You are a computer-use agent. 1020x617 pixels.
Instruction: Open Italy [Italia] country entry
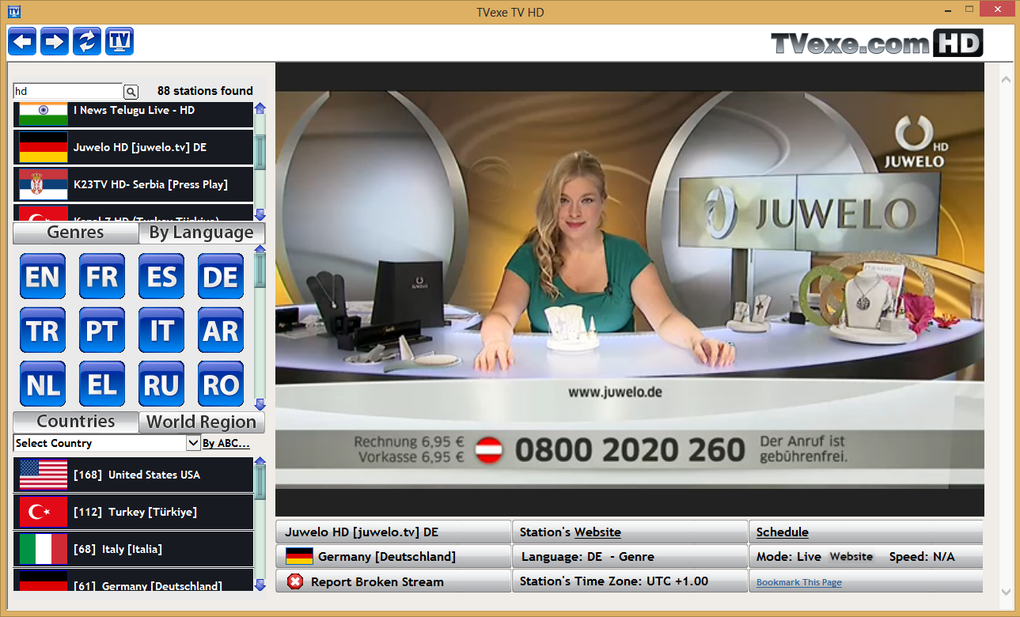tap(133, 549)
